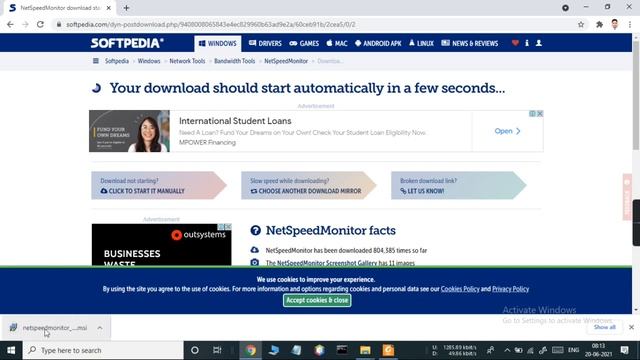Click the feedback side tab on right edge

[x=627, y=197]
